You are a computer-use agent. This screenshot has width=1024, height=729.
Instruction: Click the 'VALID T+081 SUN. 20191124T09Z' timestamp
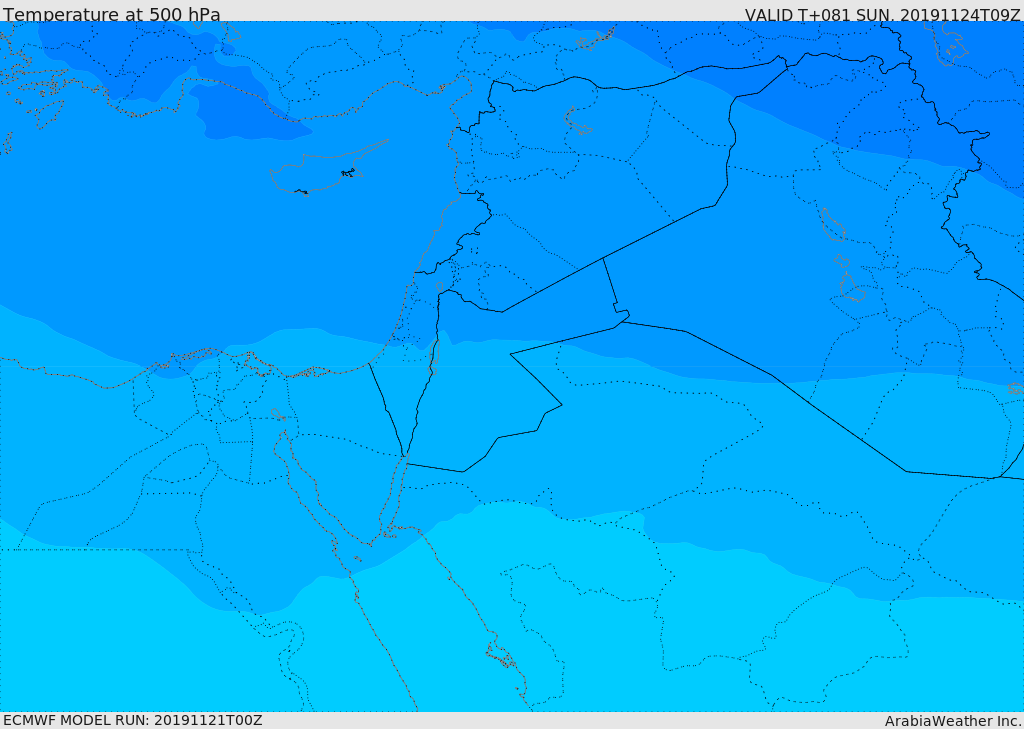tap(883, 15)
